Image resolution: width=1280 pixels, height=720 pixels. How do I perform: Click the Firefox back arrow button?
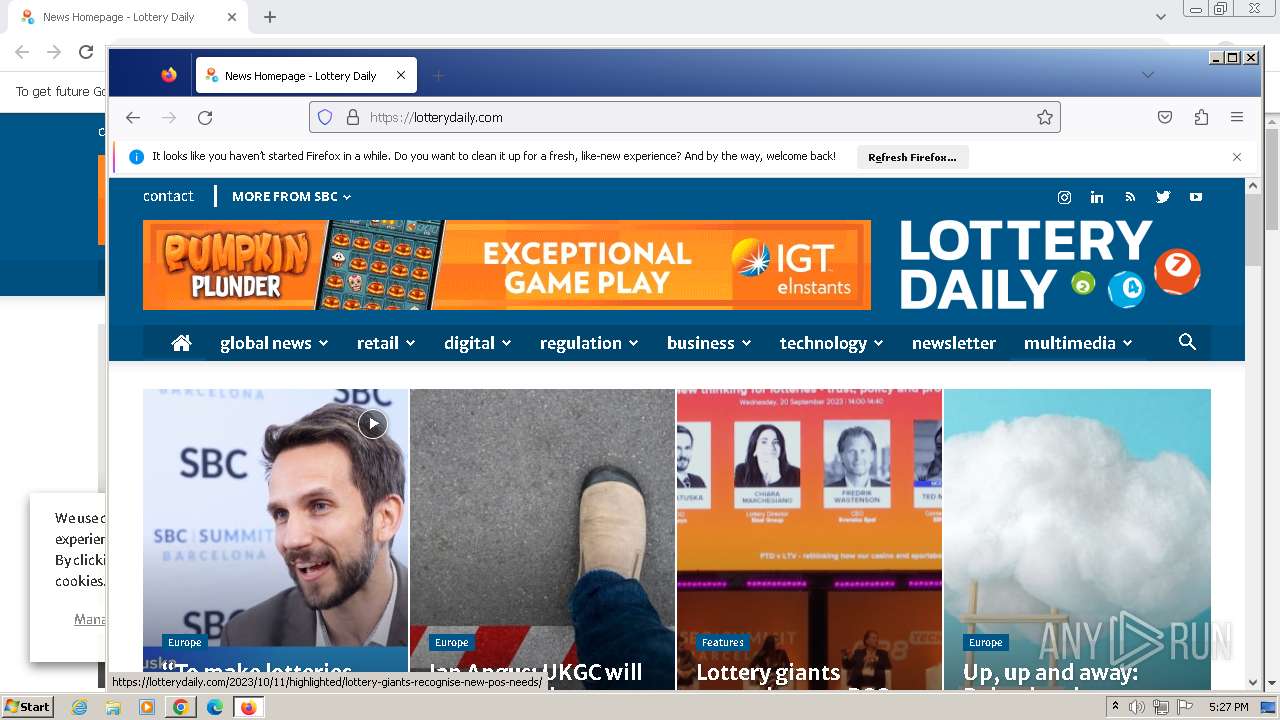(133, 118)
